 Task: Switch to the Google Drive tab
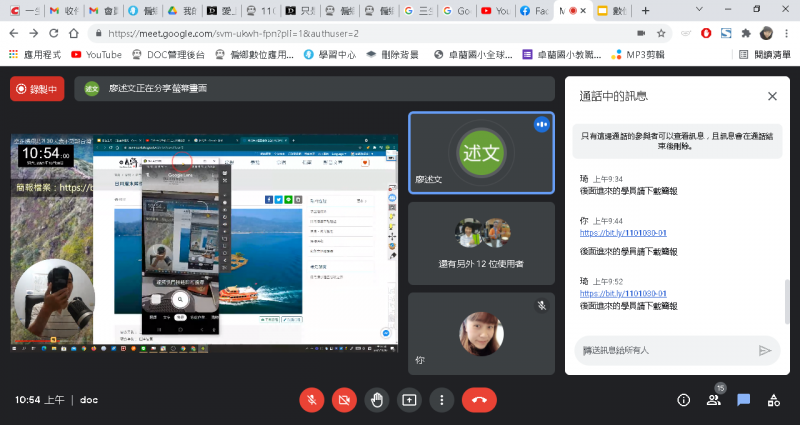181,10
